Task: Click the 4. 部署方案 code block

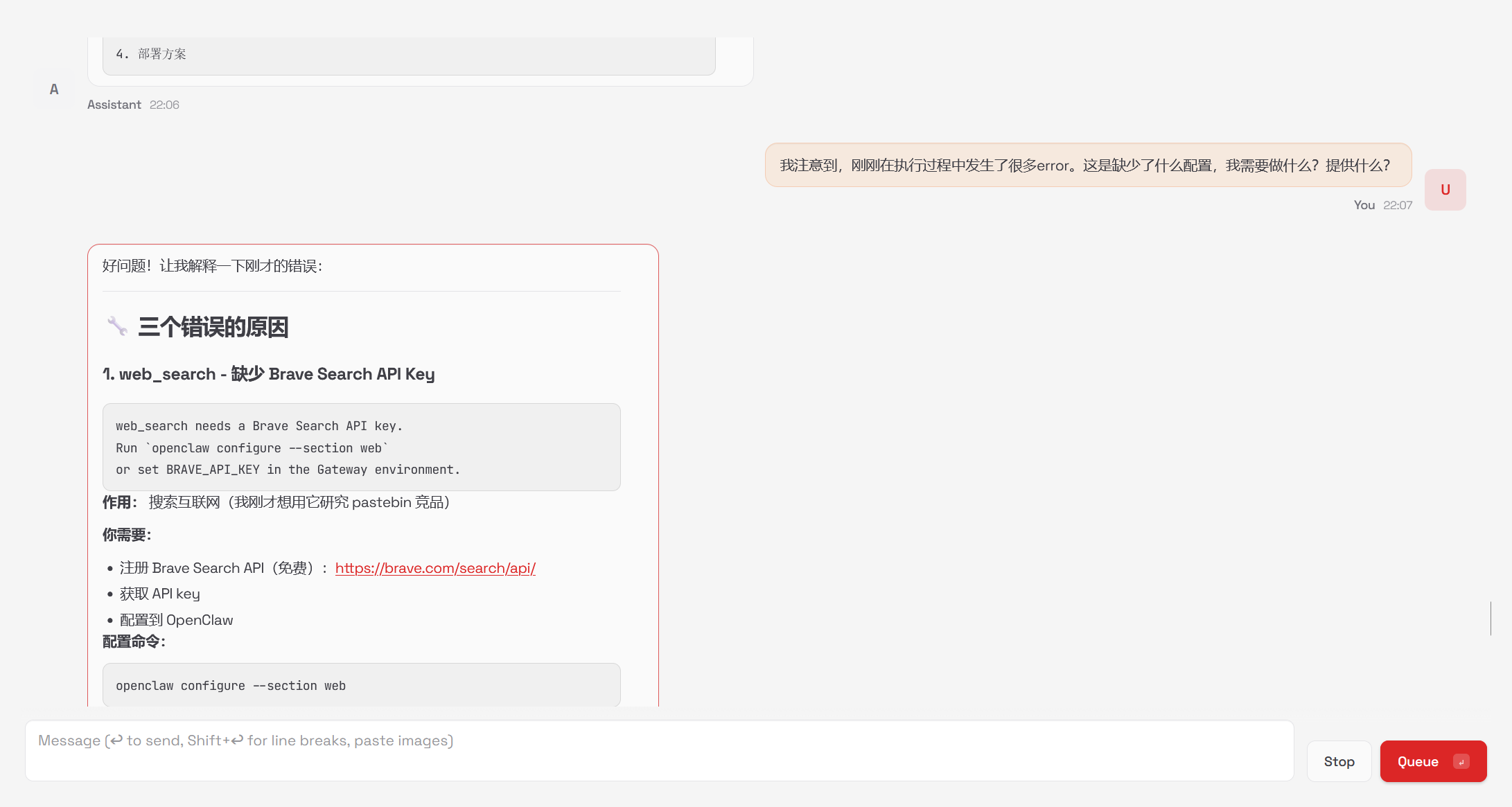Action: pos(408,55)
